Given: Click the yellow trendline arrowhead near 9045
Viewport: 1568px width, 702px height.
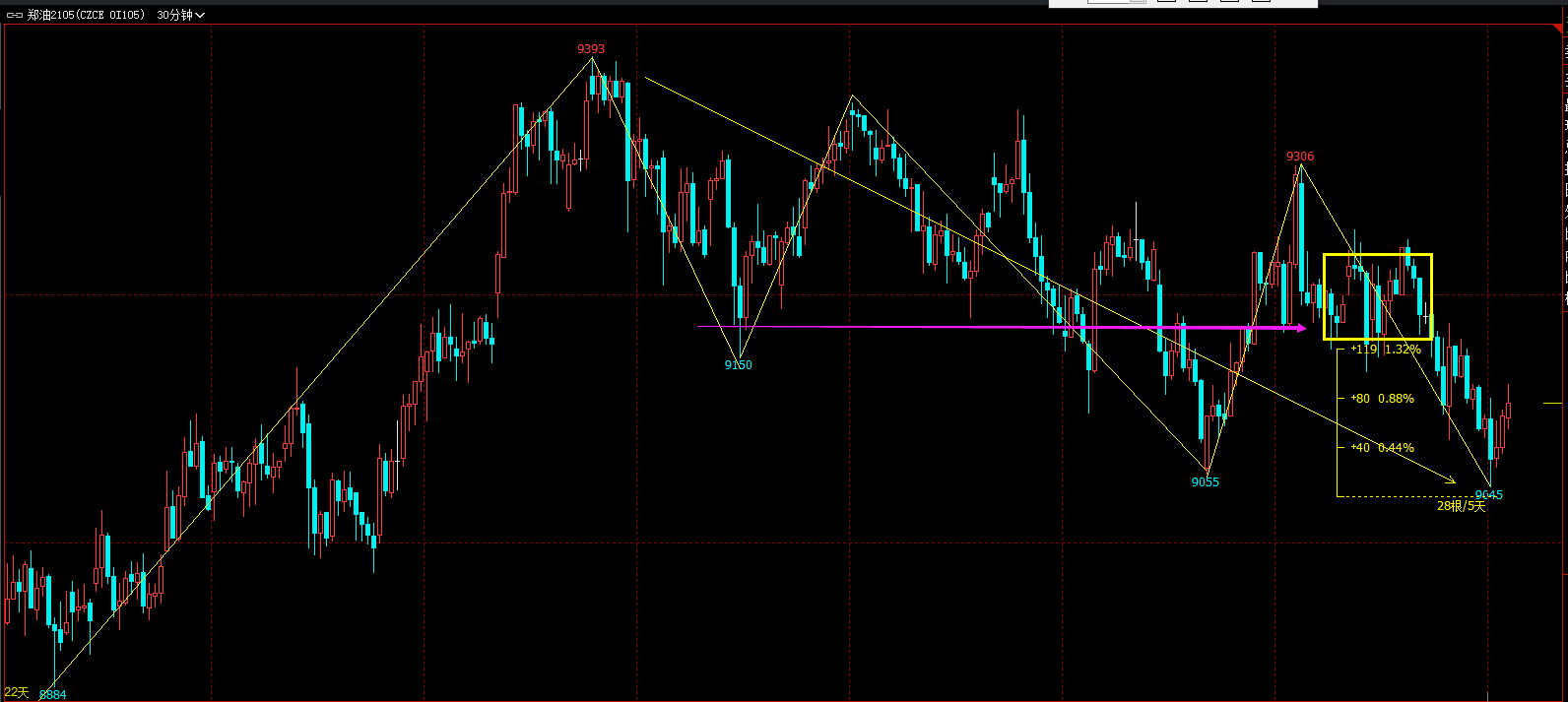Looking at the screenshot, I should 1450,480.
